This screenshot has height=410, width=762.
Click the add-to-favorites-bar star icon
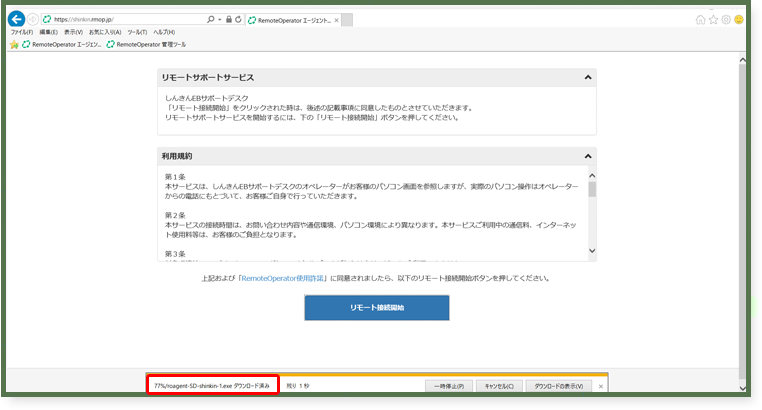click(x=14, y=44)
